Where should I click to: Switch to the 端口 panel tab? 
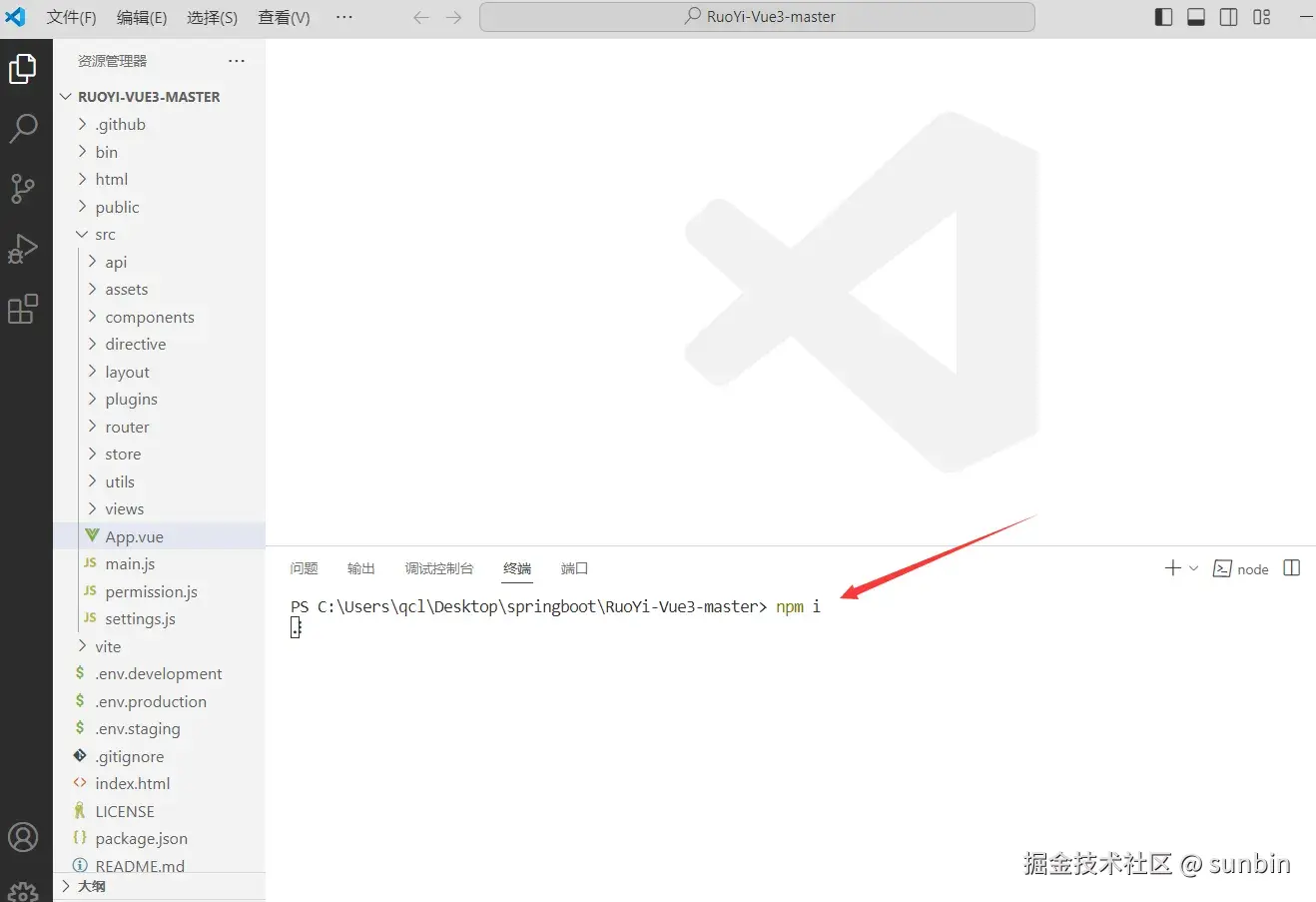[574, 568]
